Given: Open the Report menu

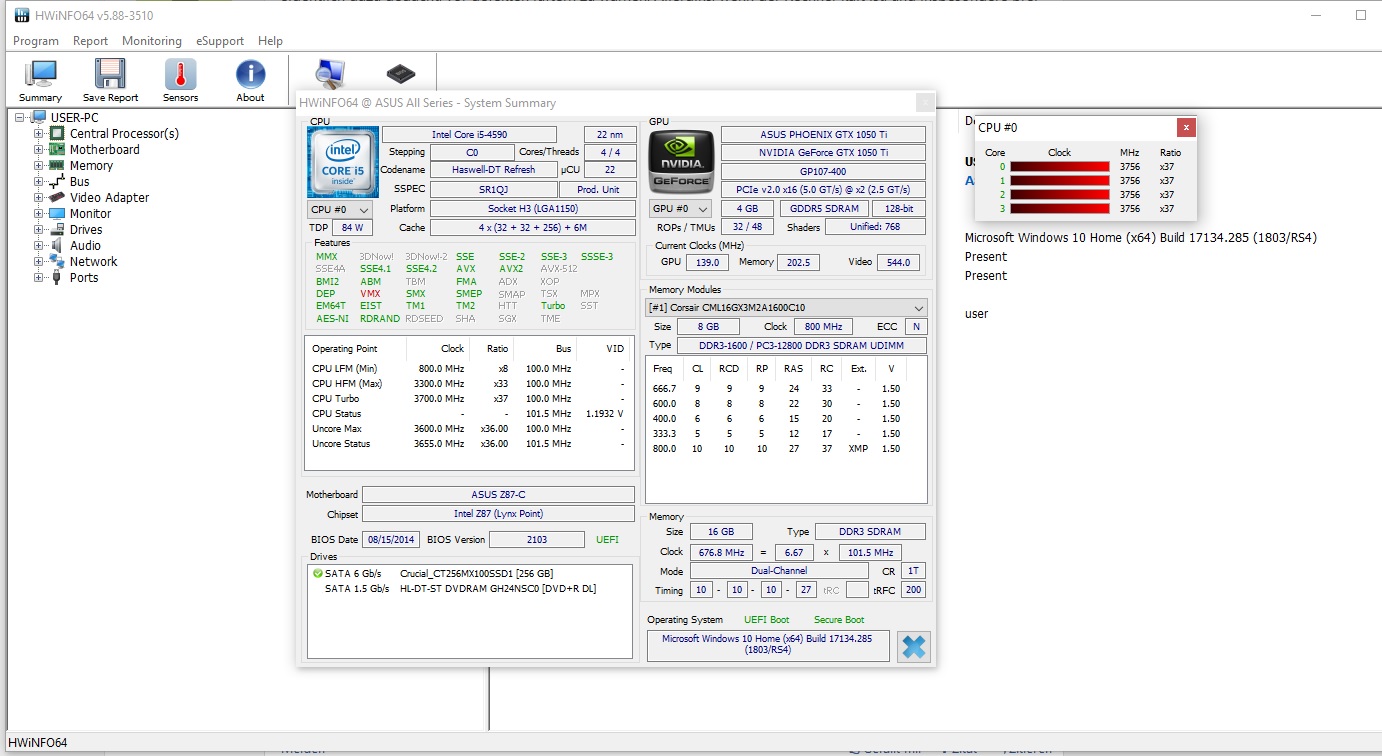Looking at the screenshot, I should click(x=90, y=41).
